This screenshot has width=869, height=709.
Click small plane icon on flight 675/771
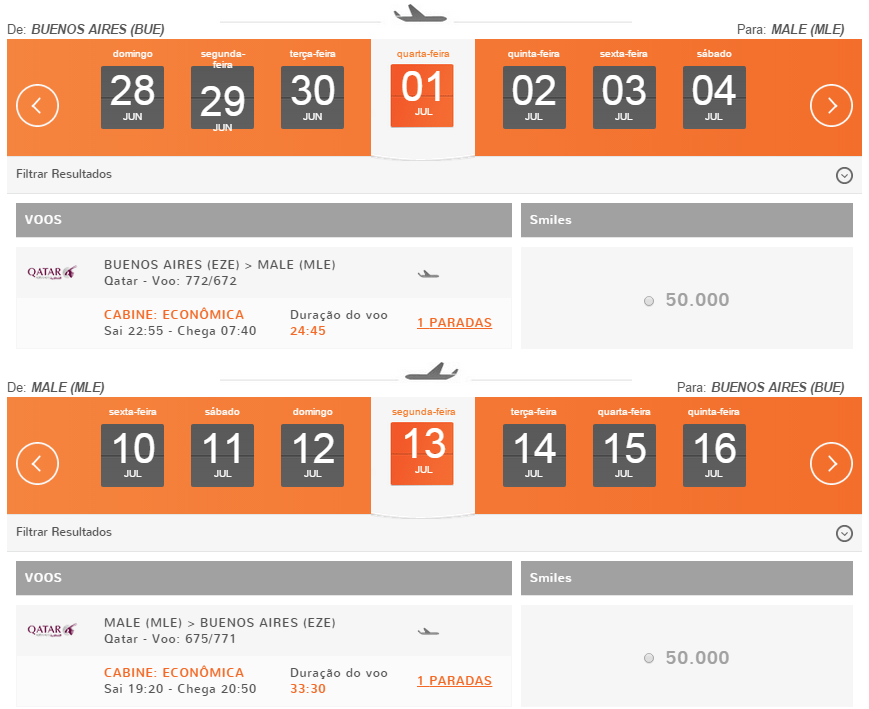click(428, 631)
